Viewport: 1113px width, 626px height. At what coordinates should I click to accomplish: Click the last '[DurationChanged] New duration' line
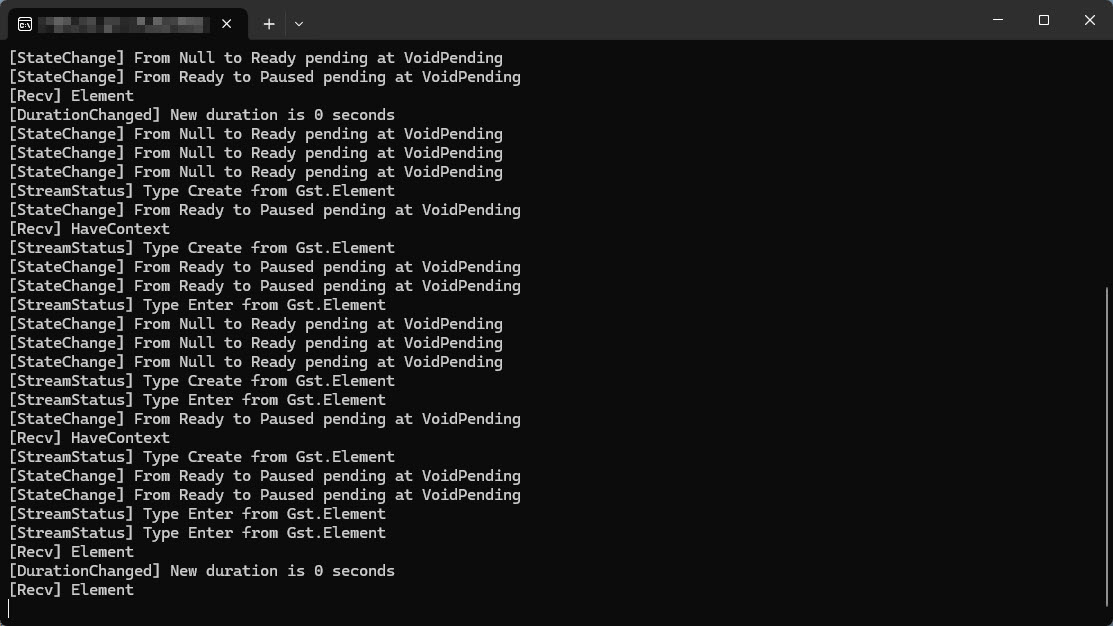[201, 571]
